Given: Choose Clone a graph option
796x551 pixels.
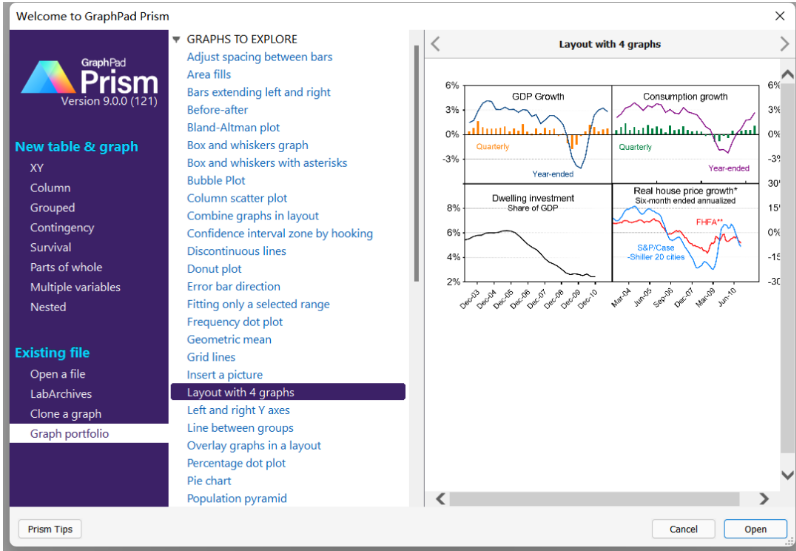Looking at the screenshot, I should (65, 414).
